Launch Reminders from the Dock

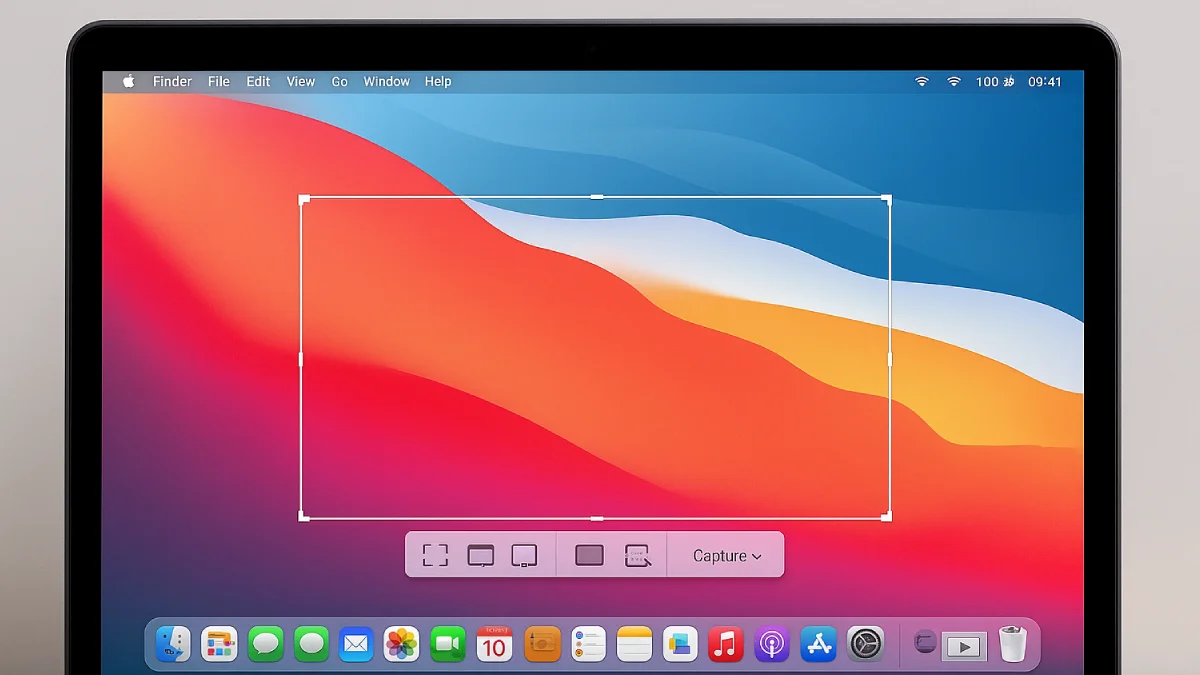(x=589, y=644)
